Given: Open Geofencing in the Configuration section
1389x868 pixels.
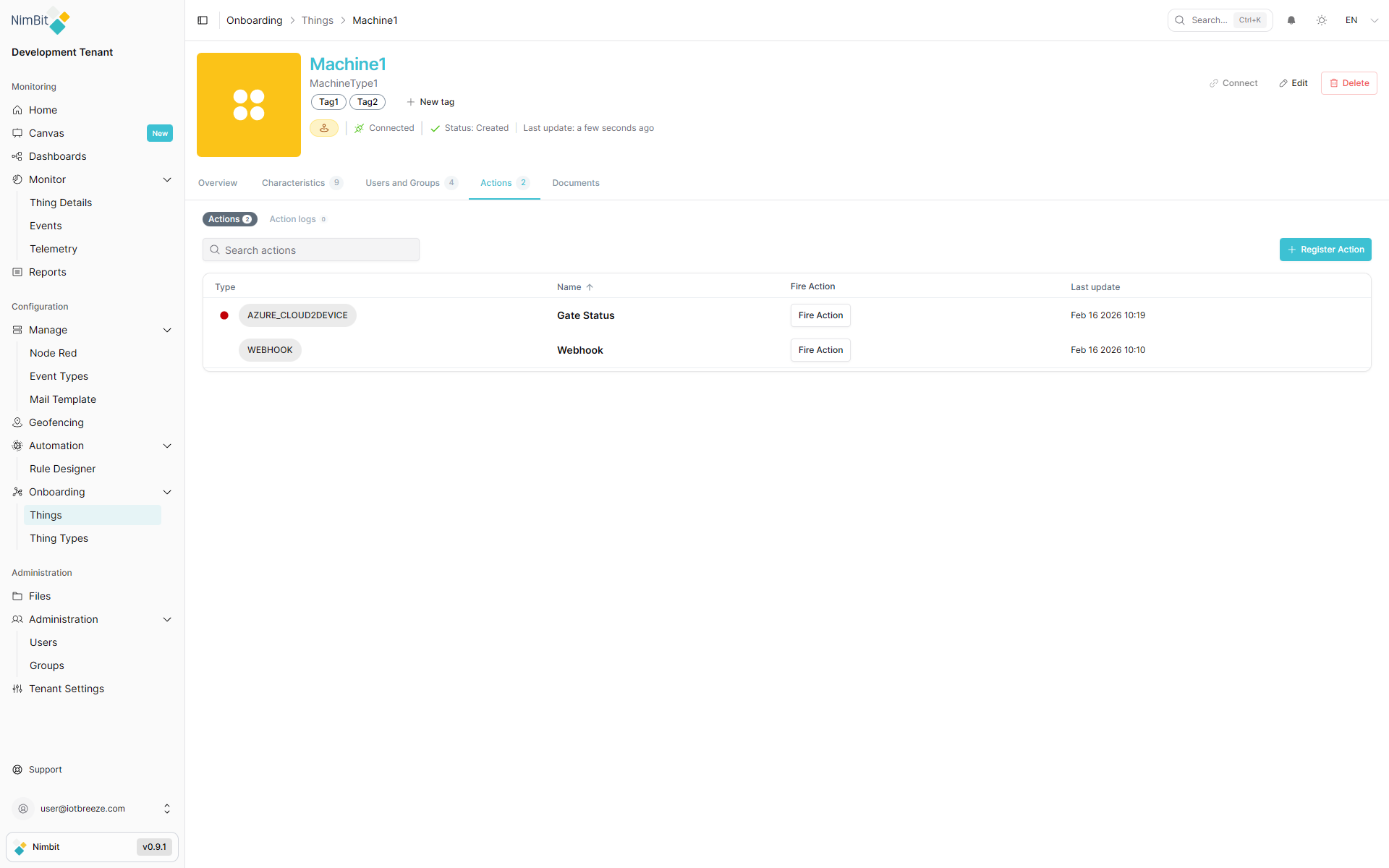Looking at the screenshot, I should 56,422.
